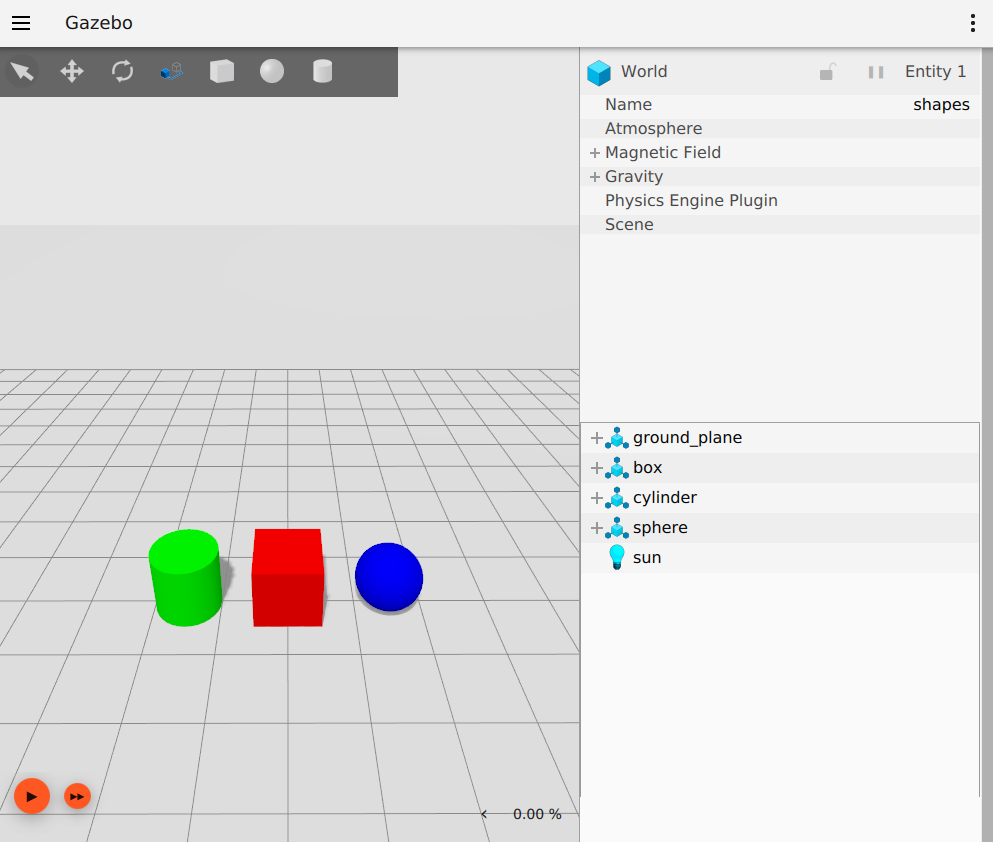Screen dimensions: 993x842
Task: Click the Name row label
Action: coord(628,104)
